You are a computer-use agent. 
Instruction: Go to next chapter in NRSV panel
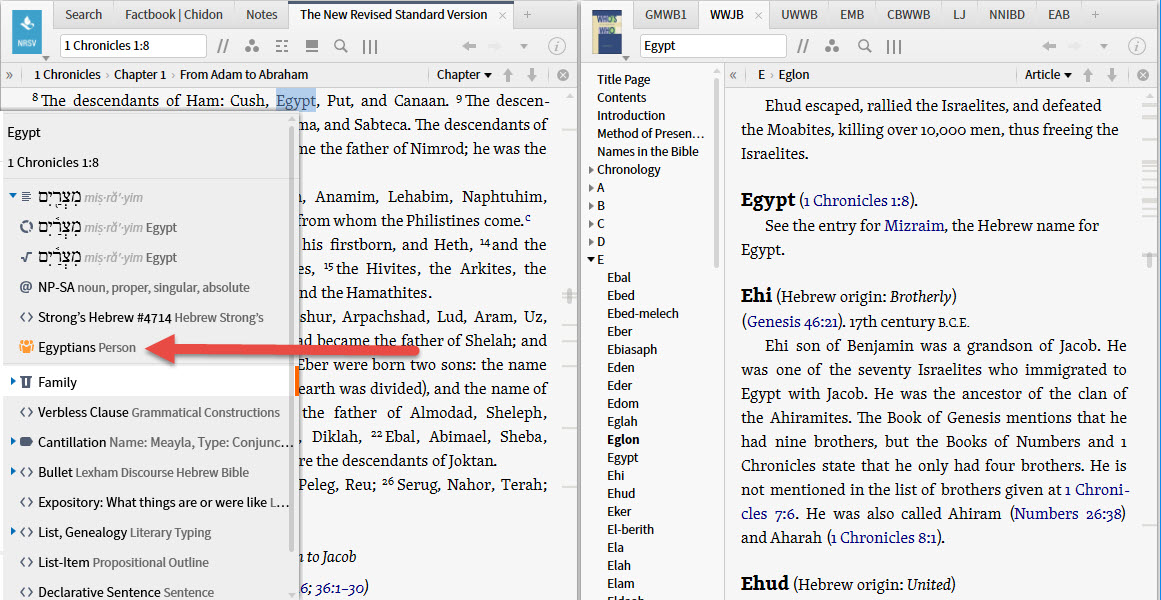tap(532, 75)
